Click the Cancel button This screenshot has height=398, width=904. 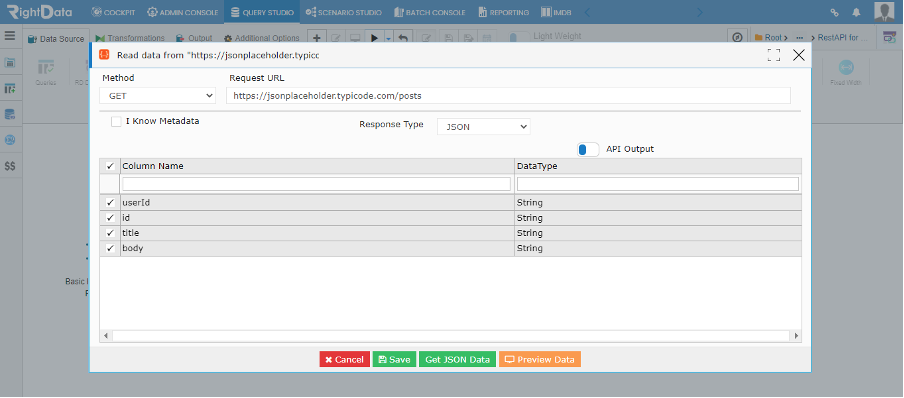pos(344,359)
